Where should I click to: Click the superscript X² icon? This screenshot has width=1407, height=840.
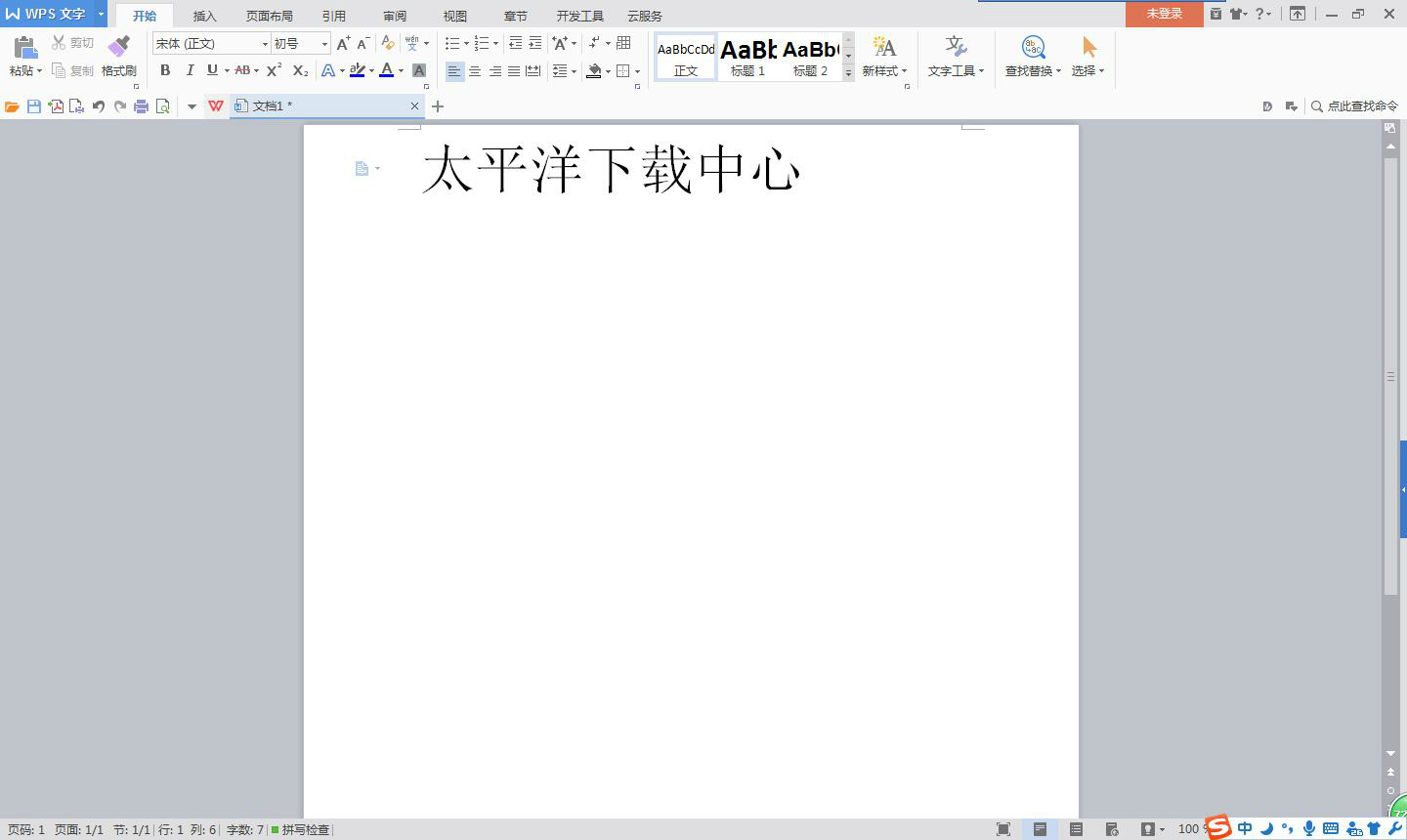pos(274,70)
